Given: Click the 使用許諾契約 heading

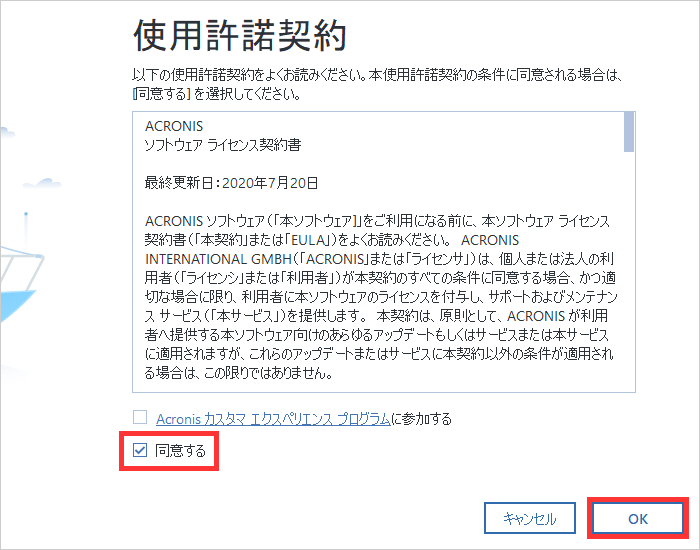Looking at the screenshot, I should coord(240,35).
